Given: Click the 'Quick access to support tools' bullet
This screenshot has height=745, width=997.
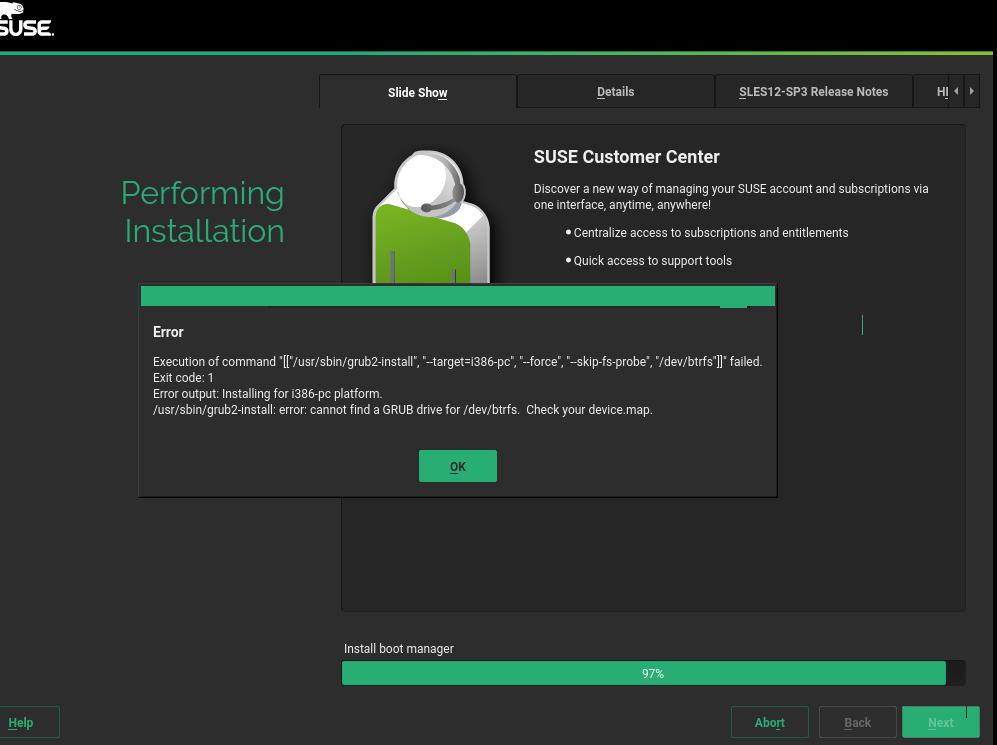Looking at the screenshot, I should (652, 261).
